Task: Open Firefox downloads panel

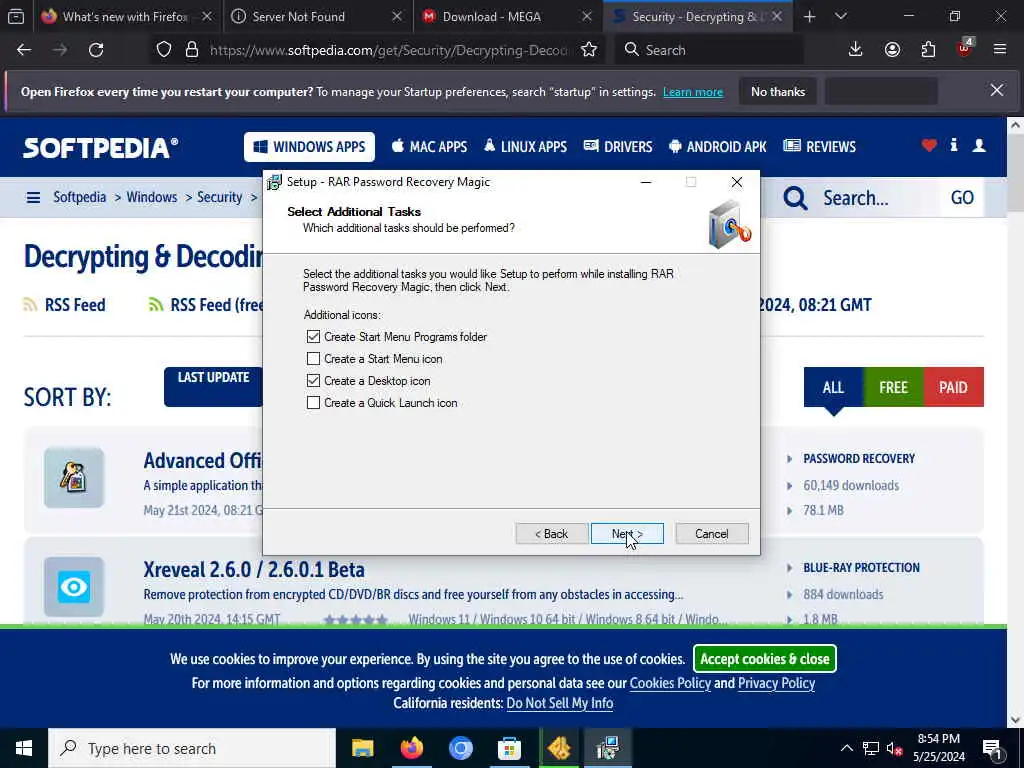Action: pos(856,50)
